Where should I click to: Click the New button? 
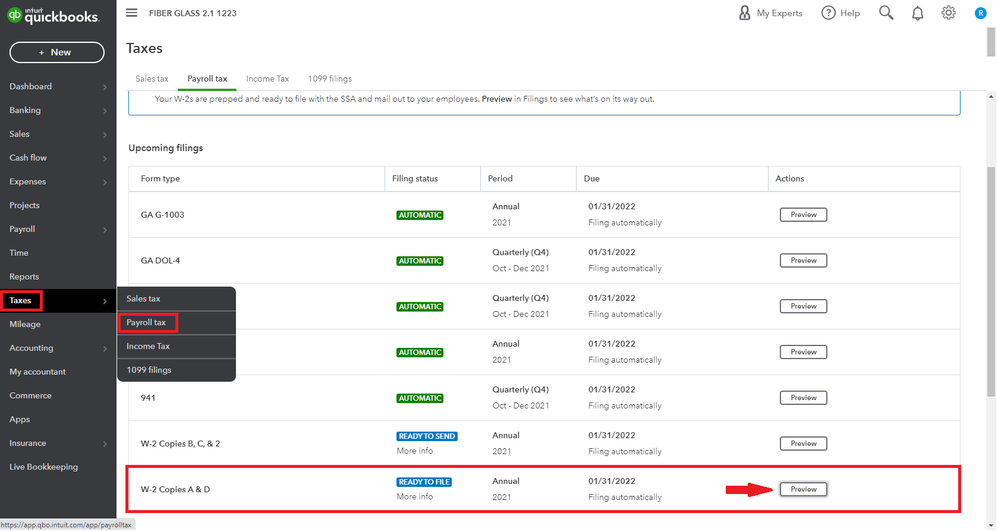[57, 52]
